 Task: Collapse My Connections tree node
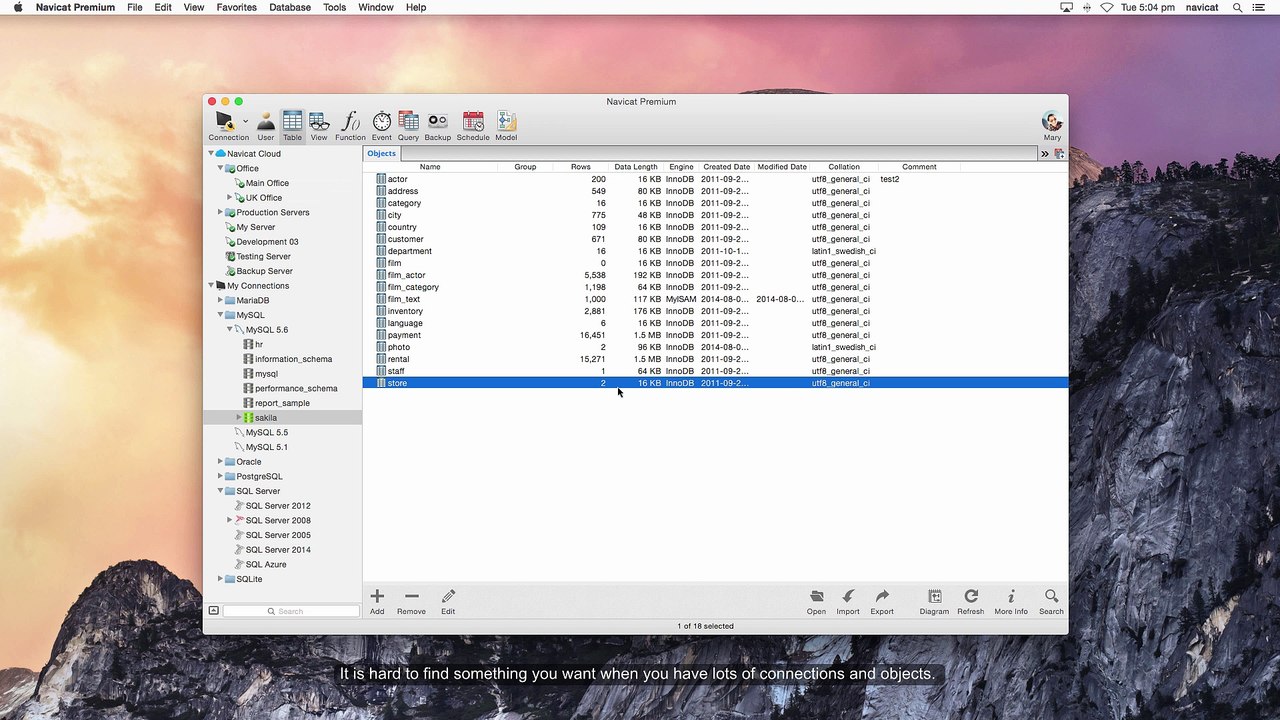click(x=211, y=285)
